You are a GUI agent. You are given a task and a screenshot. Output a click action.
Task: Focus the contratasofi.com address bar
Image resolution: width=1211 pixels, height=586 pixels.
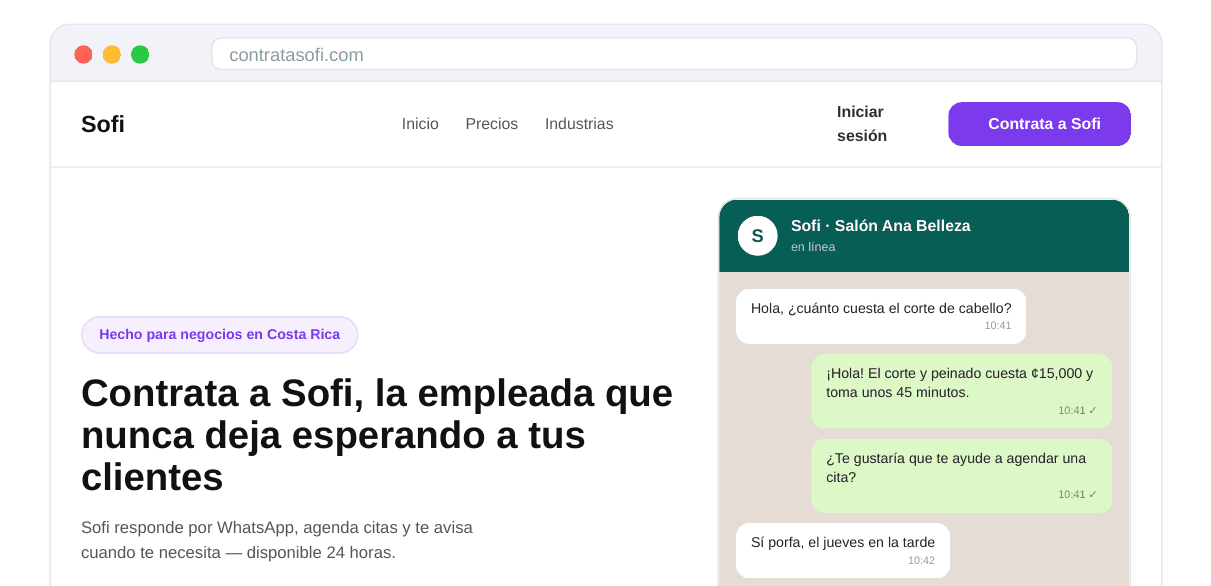coord(674,54)
